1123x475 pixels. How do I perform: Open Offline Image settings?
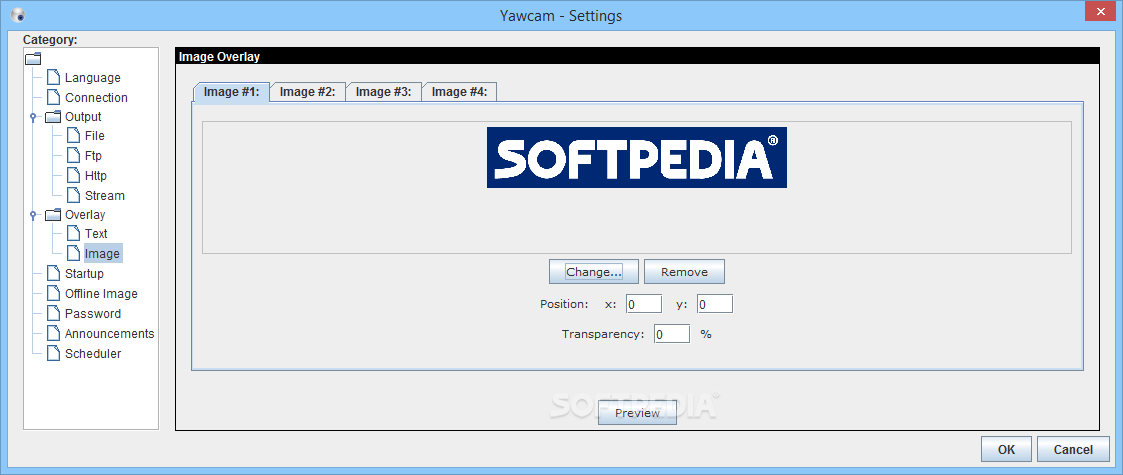(x=101, y=294)
